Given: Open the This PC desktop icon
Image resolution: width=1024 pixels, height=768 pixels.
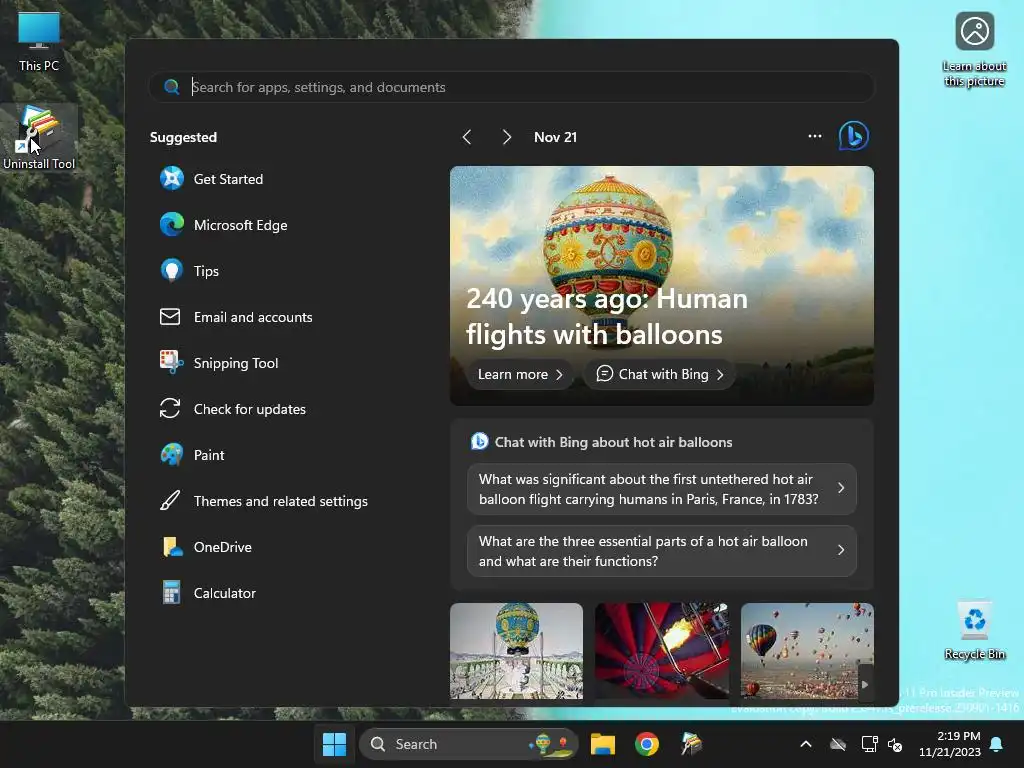Looking at the screenshot, I should 39,41.
